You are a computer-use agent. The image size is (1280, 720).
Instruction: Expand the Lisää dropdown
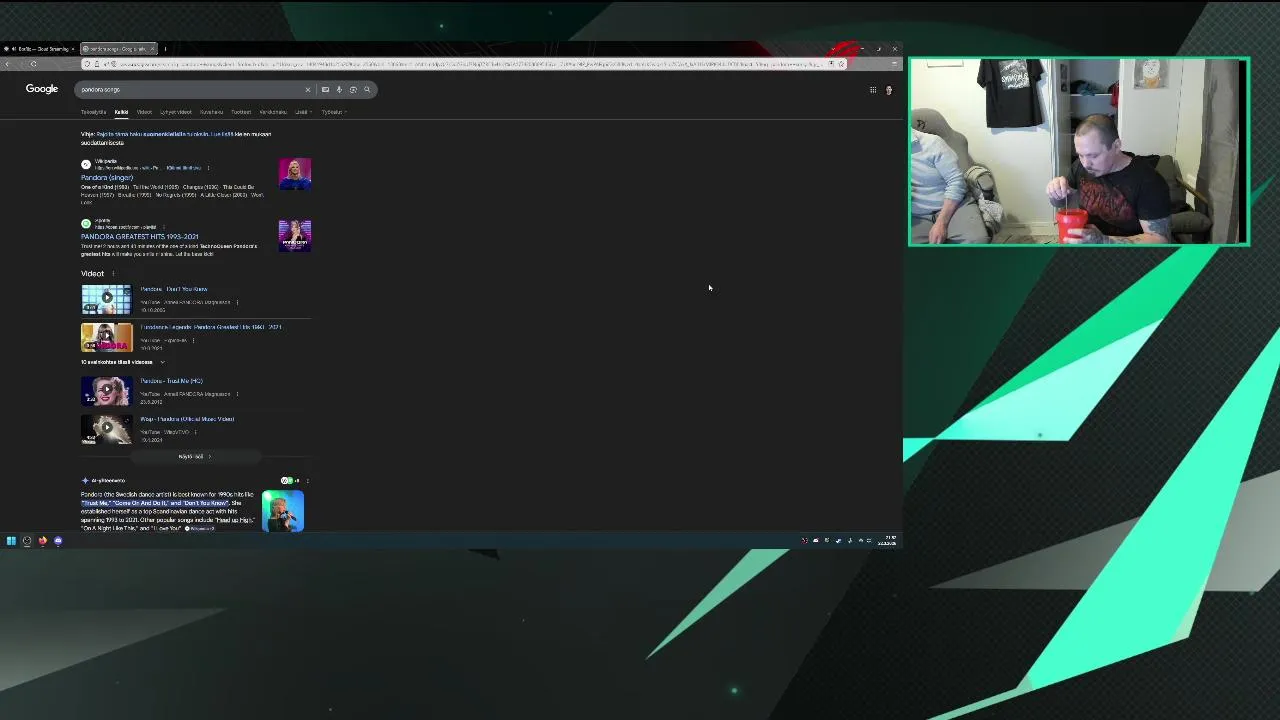click(x=303, y=112)
